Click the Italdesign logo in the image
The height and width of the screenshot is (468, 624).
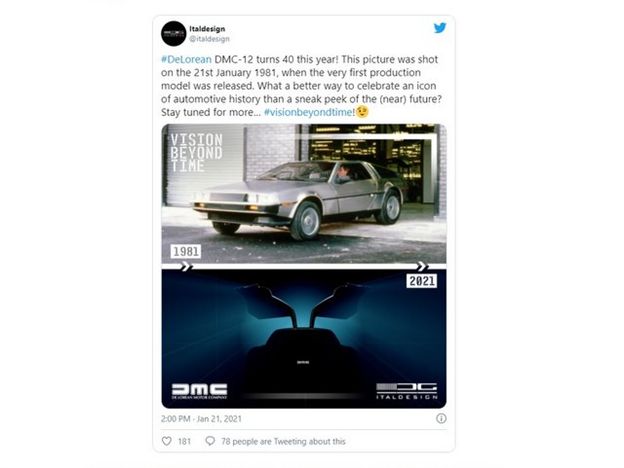pyautogui.click(x=407, y=391)
